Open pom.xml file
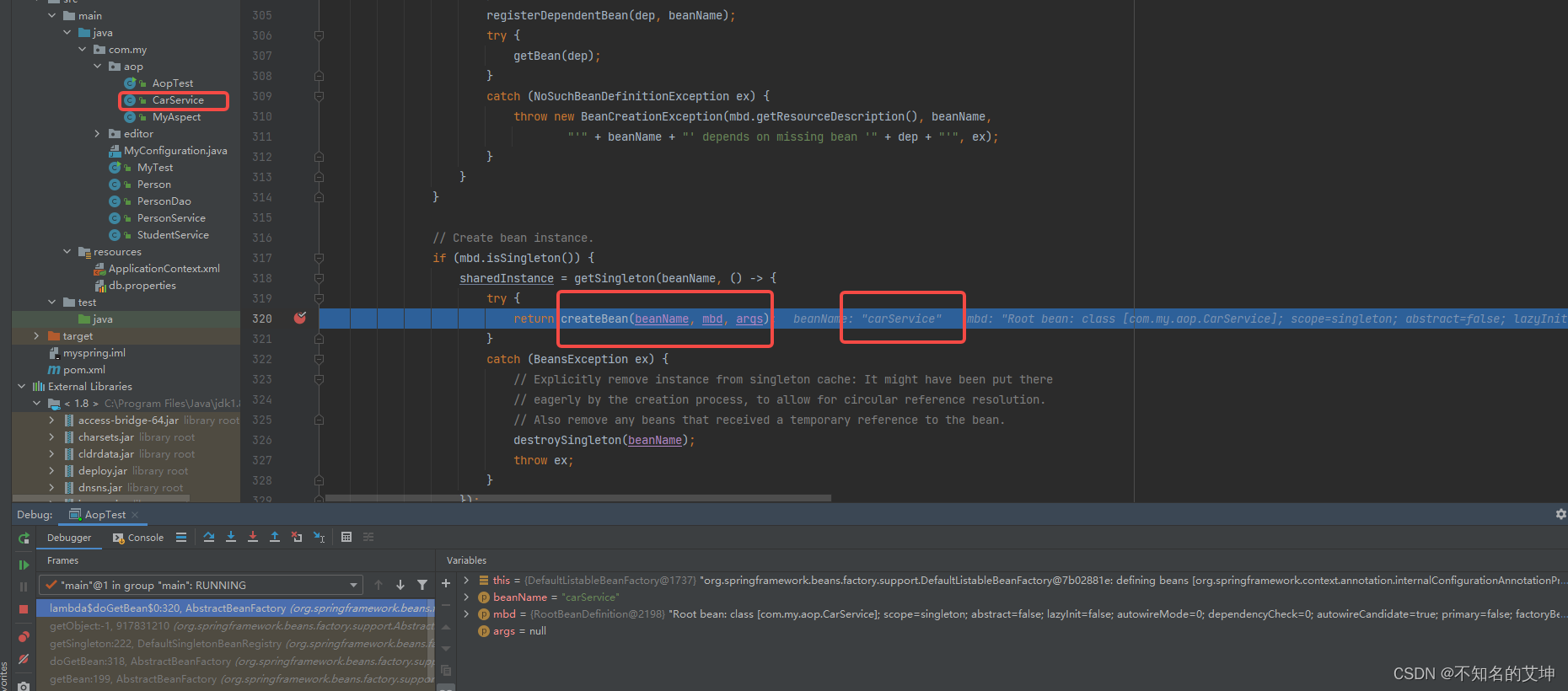 click(83, 369)
